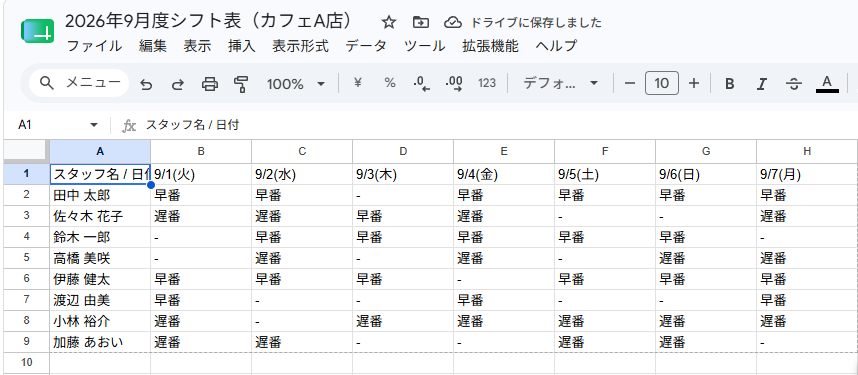Select the cell 鈴木 一郎
Viewport: 858px width, 375px height.
100,237
